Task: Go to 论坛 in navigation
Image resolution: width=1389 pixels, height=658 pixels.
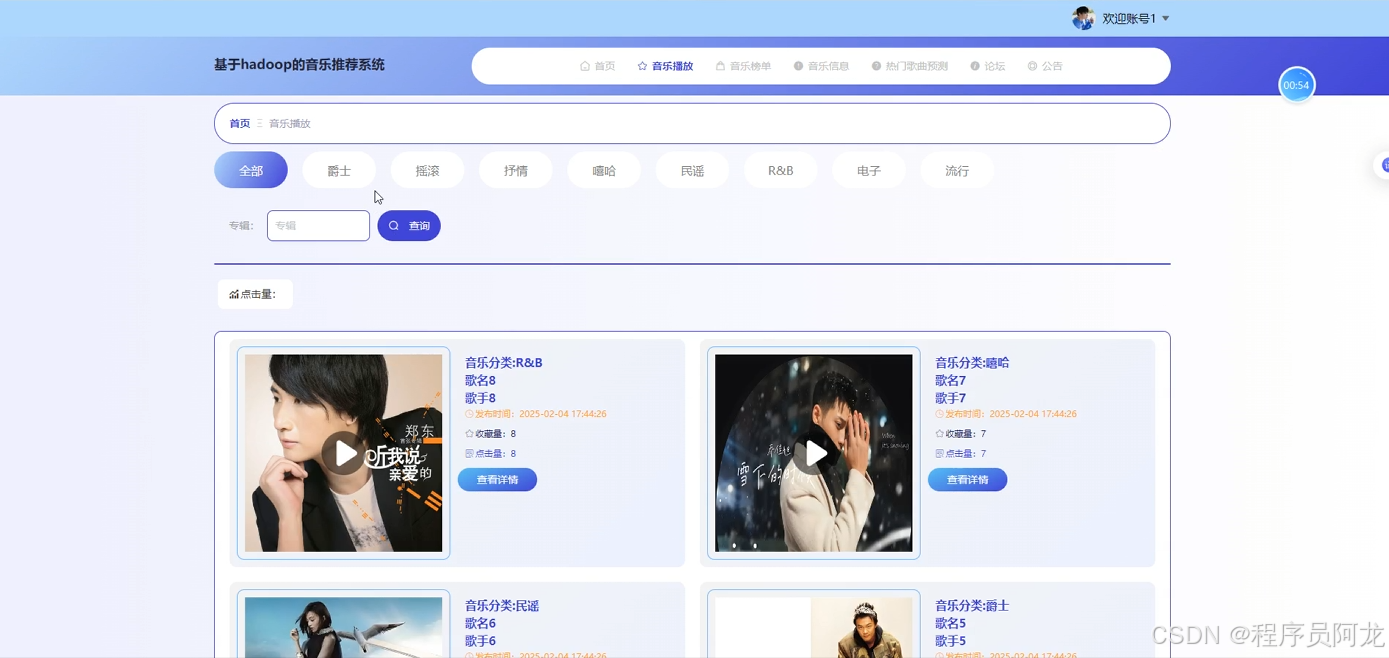Action: (x=987, y=66)
